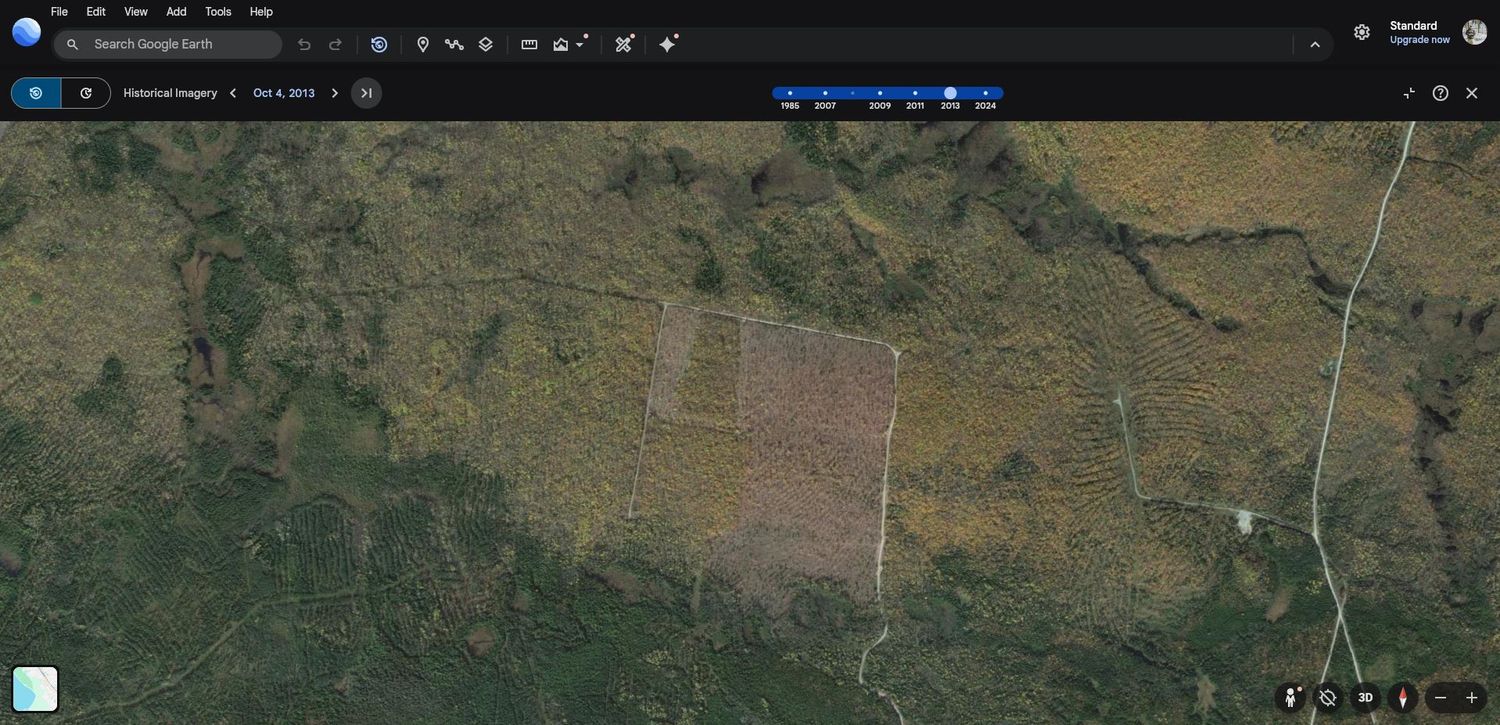This screenshot has width=1500, height=725.
Task: Click the Upgrade now link
Action: 1420,40
